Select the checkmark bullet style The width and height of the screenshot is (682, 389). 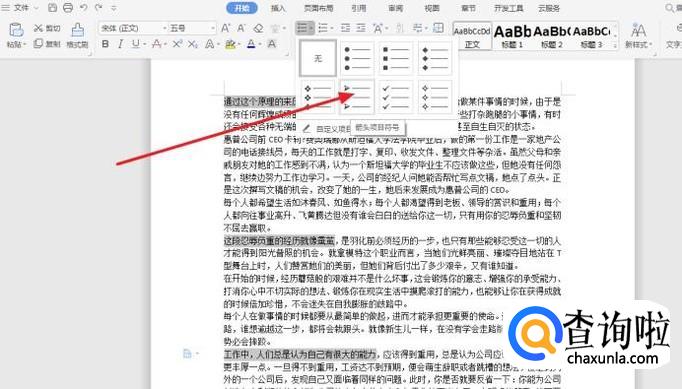[395, 97]
